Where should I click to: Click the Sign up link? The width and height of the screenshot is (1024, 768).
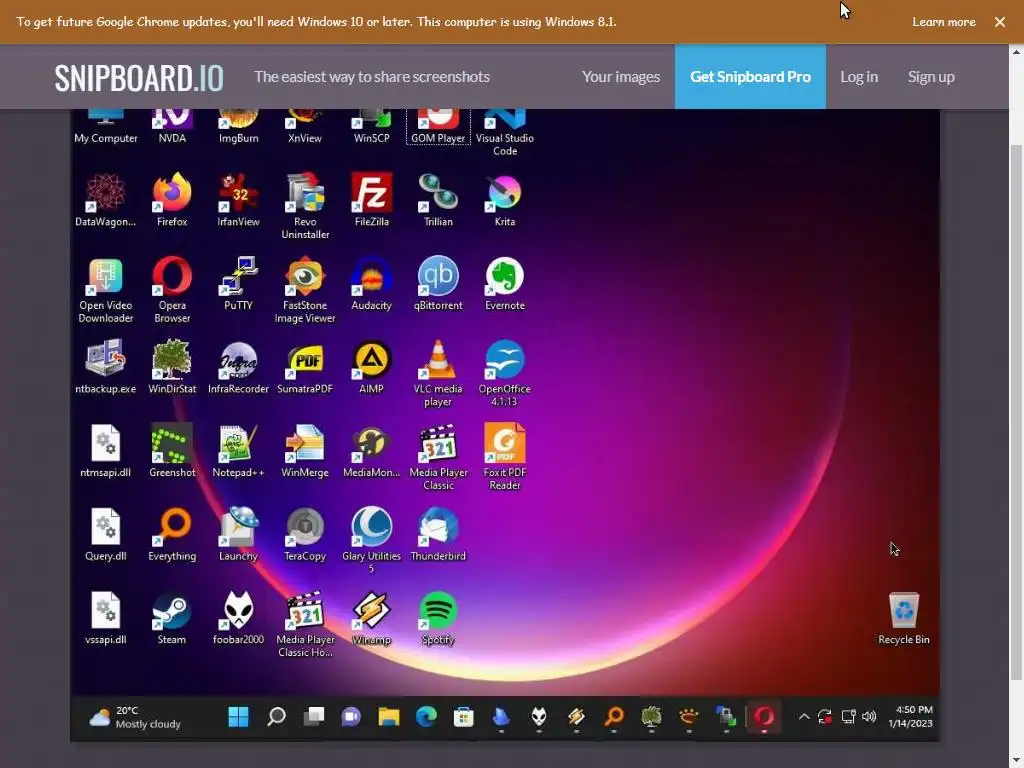click(931, 76)
